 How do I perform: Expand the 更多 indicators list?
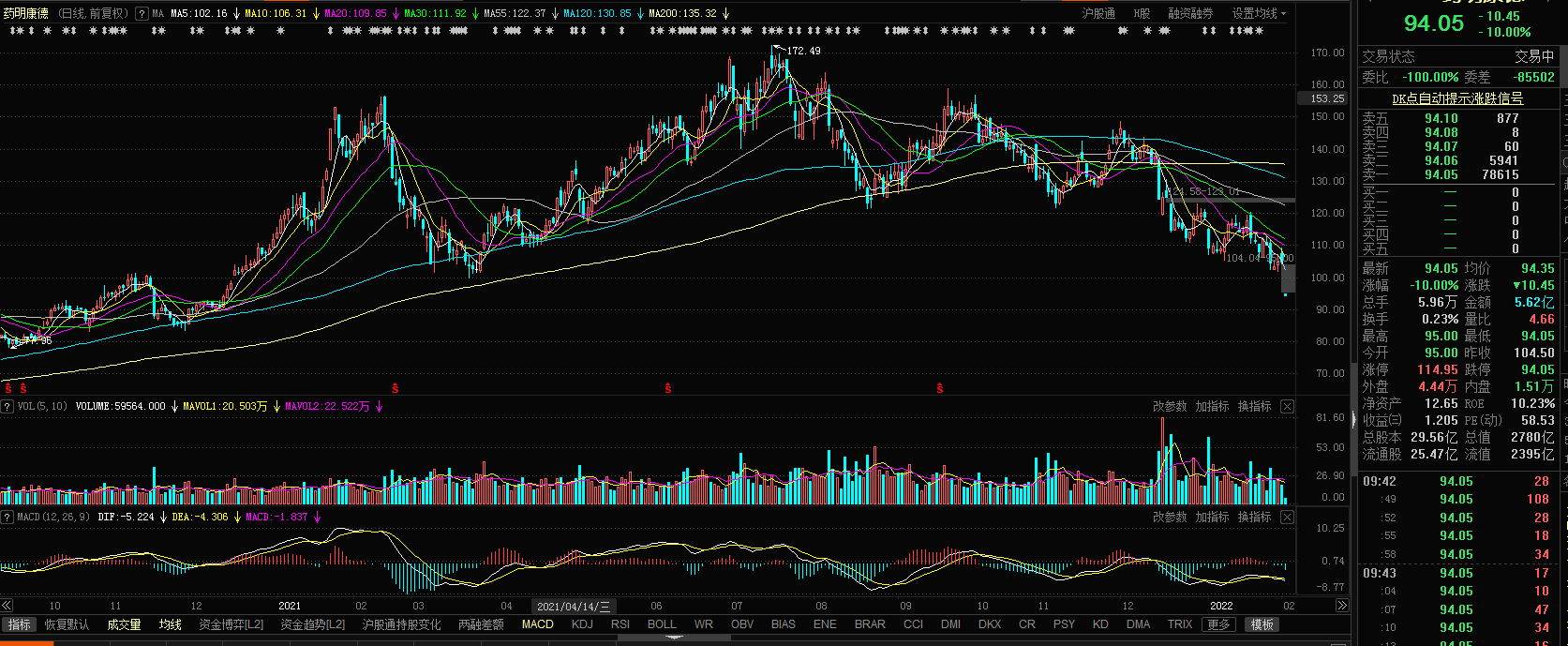click(1218, 624)
